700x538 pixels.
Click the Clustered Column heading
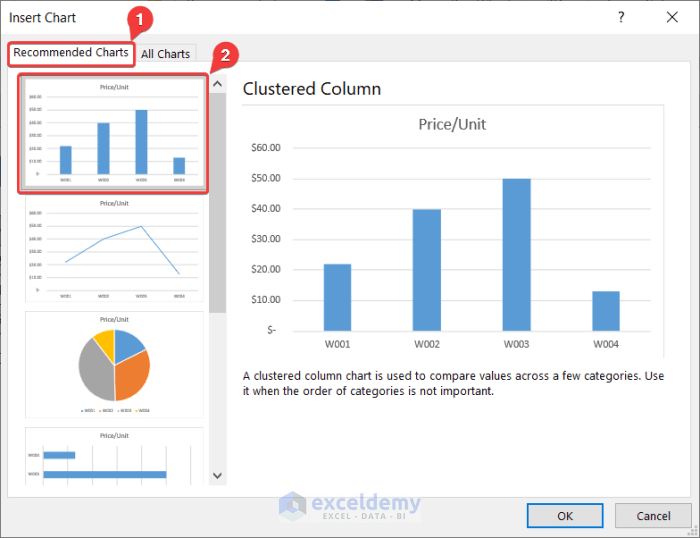pos(312,89)
